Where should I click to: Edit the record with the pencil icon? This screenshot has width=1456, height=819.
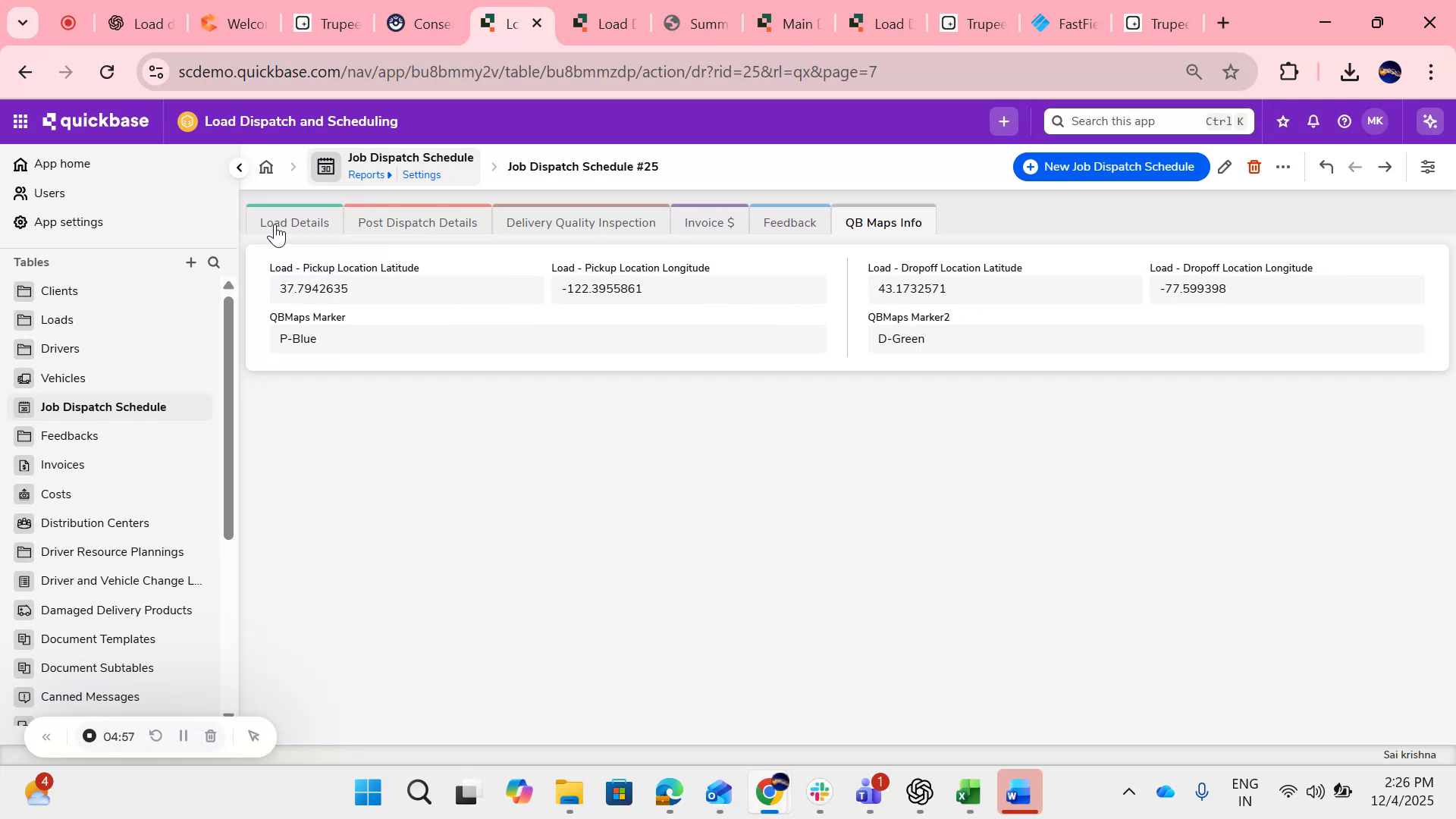tap(1225, 167)
